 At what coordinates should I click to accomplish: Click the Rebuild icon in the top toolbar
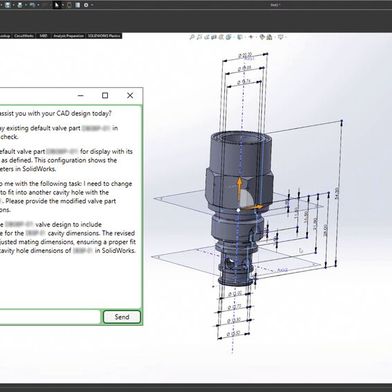69,5
